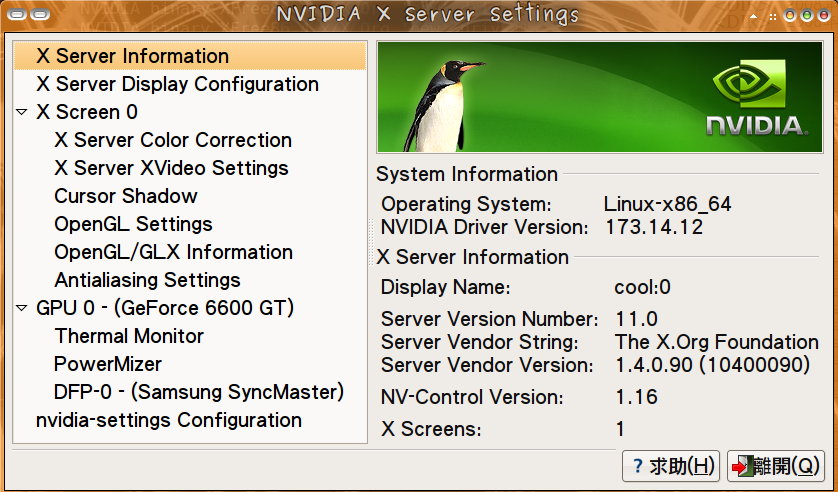Click the NV-Control version value '1.16'
Screen dimensions: 838x492
coord(637,397)
